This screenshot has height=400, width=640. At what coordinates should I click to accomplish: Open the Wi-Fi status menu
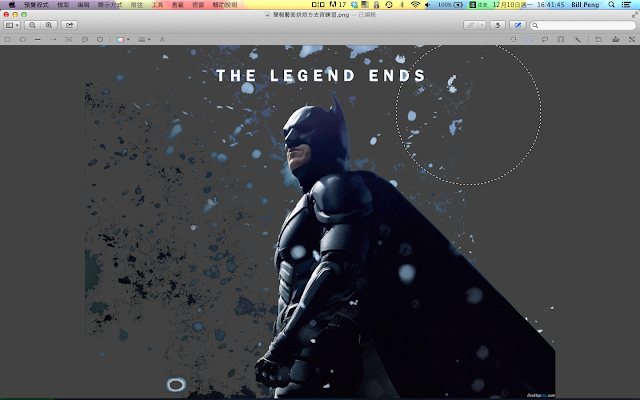415,5
